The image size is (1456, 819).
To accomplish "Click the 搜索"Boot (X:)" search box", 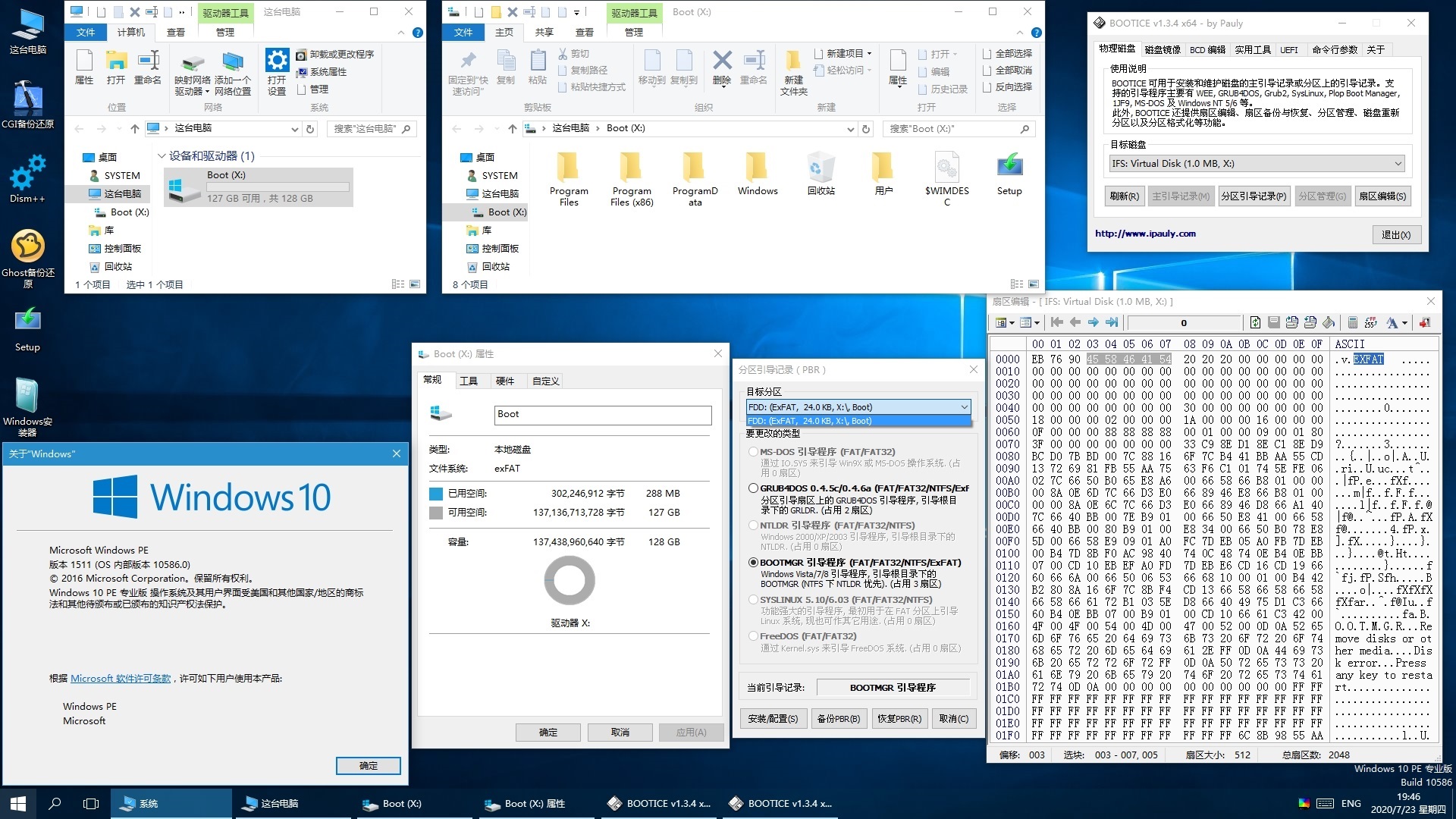I will tap(959, 129).
